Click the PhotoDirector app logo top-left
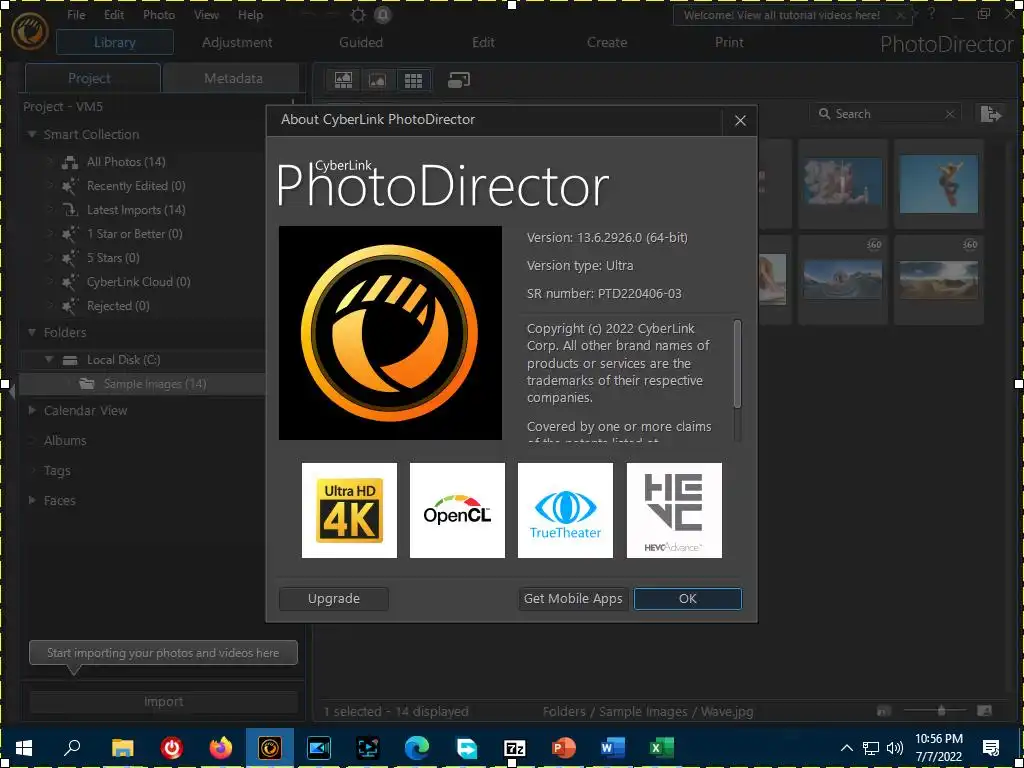The height and width of the screenshot is (768, 1024). pos(29,30)
